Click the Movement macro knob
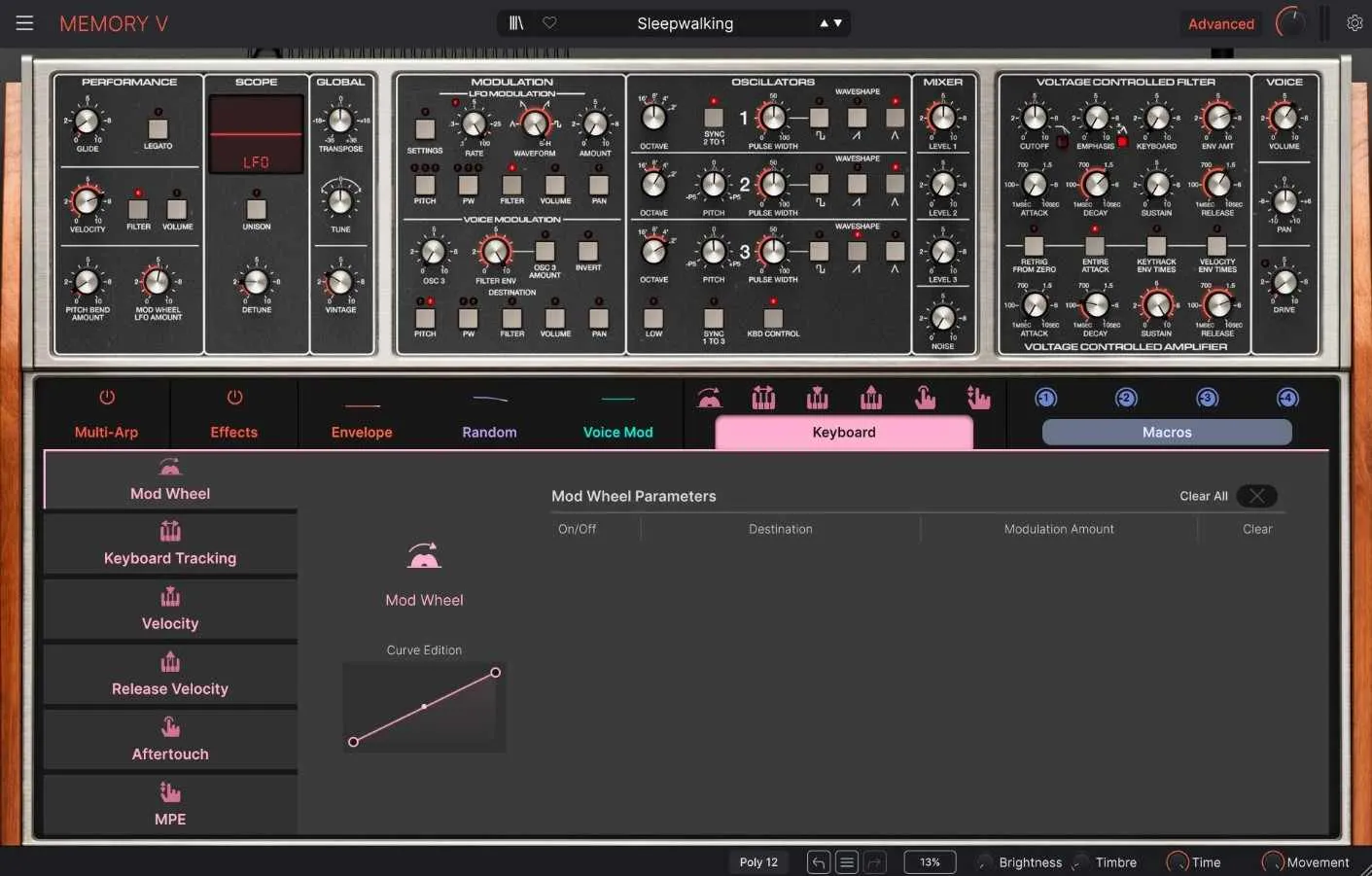This screenshot has width=1372, height=876. (x=1273, y=862)
